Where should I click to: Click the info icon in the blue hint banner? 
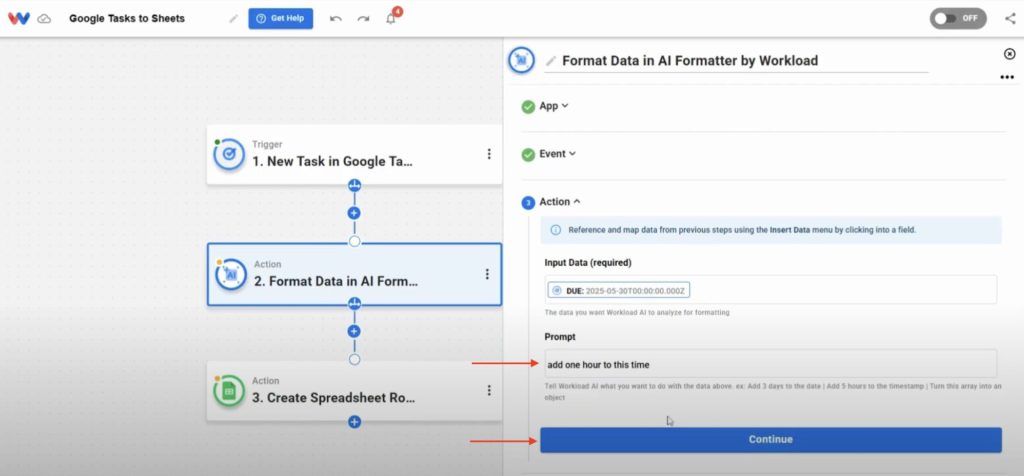click(x=556, y=230)
